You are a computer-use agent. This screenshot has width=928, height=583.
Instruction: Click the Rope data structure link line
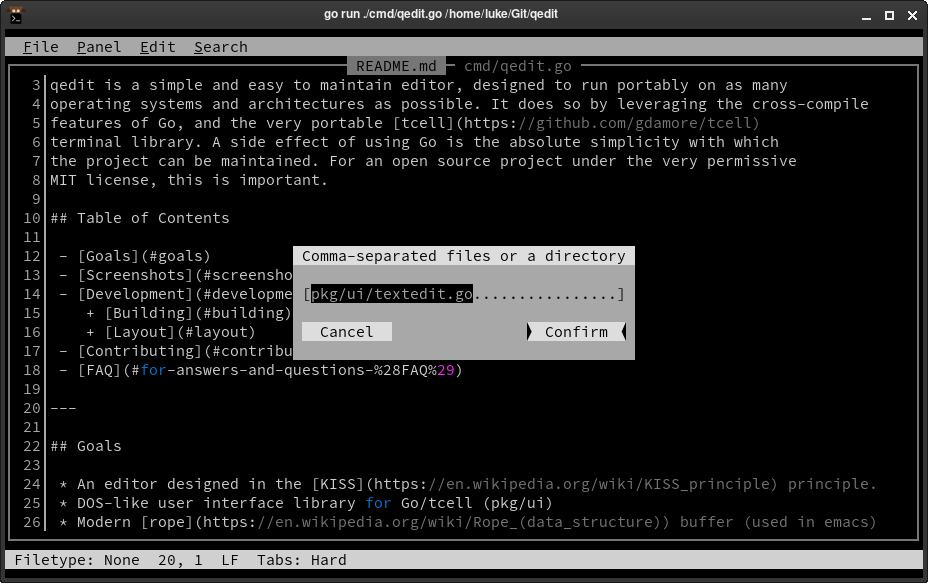[468, 521]
